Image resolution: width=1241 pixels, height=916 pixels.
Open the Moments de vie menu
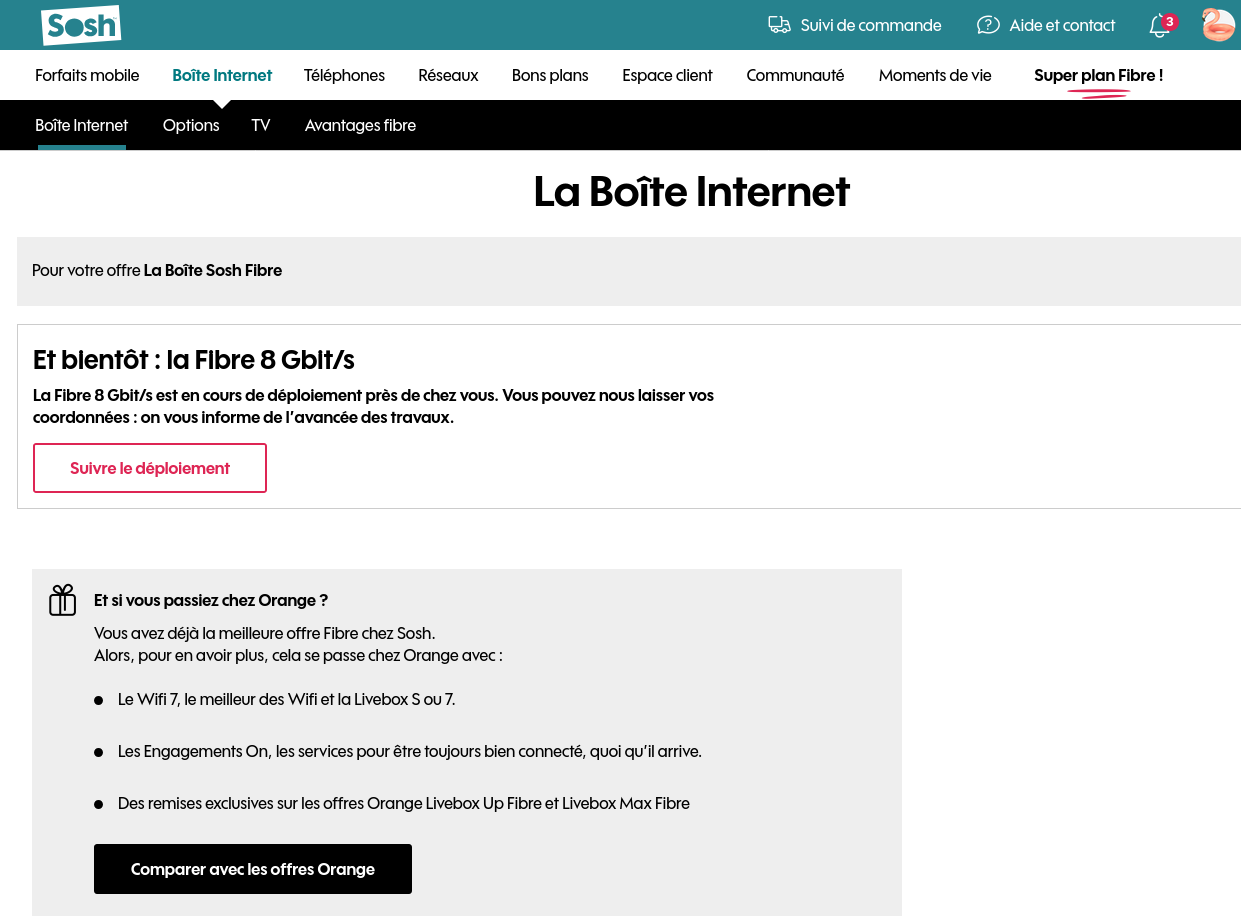(935, 75)
